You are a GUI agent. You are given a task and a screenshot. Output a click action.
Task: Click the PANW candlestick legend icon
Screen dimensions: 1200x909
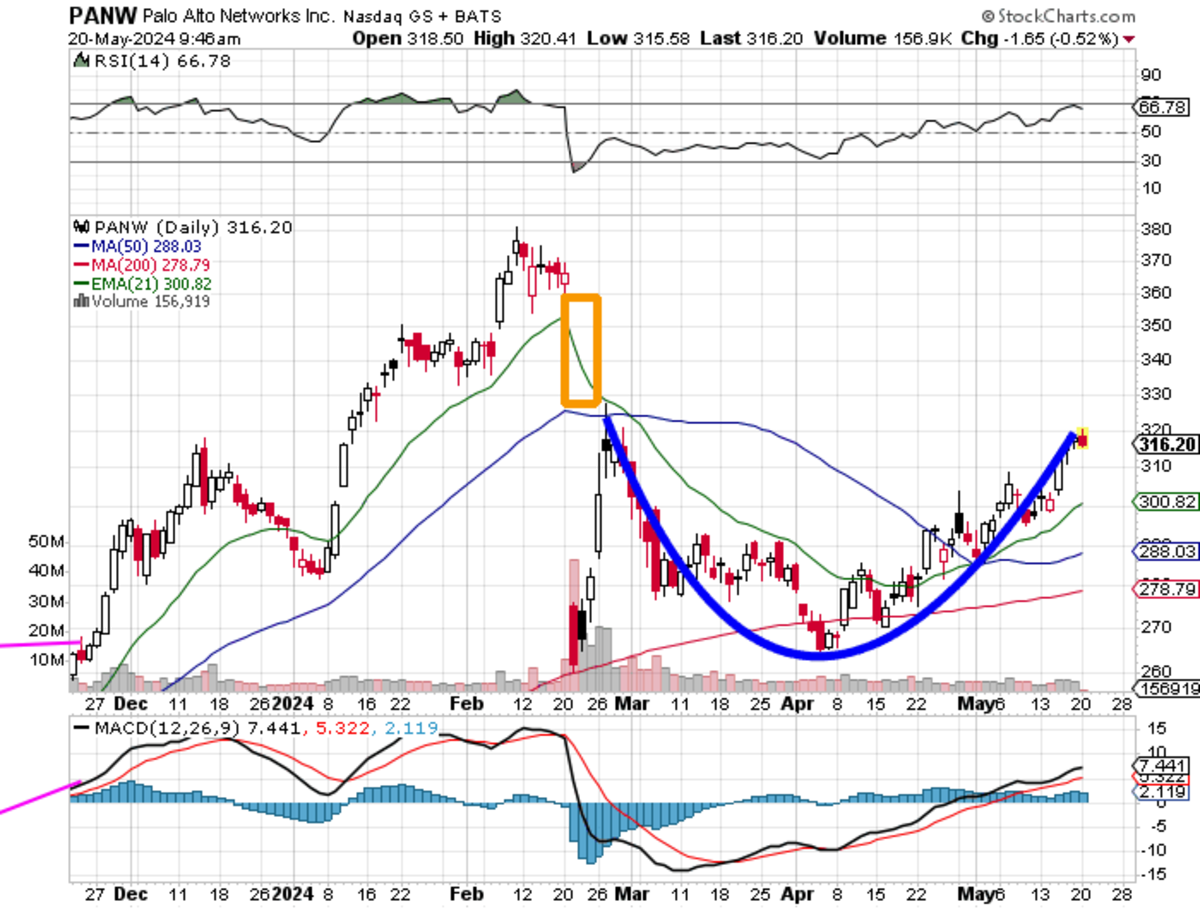[80, 228]
